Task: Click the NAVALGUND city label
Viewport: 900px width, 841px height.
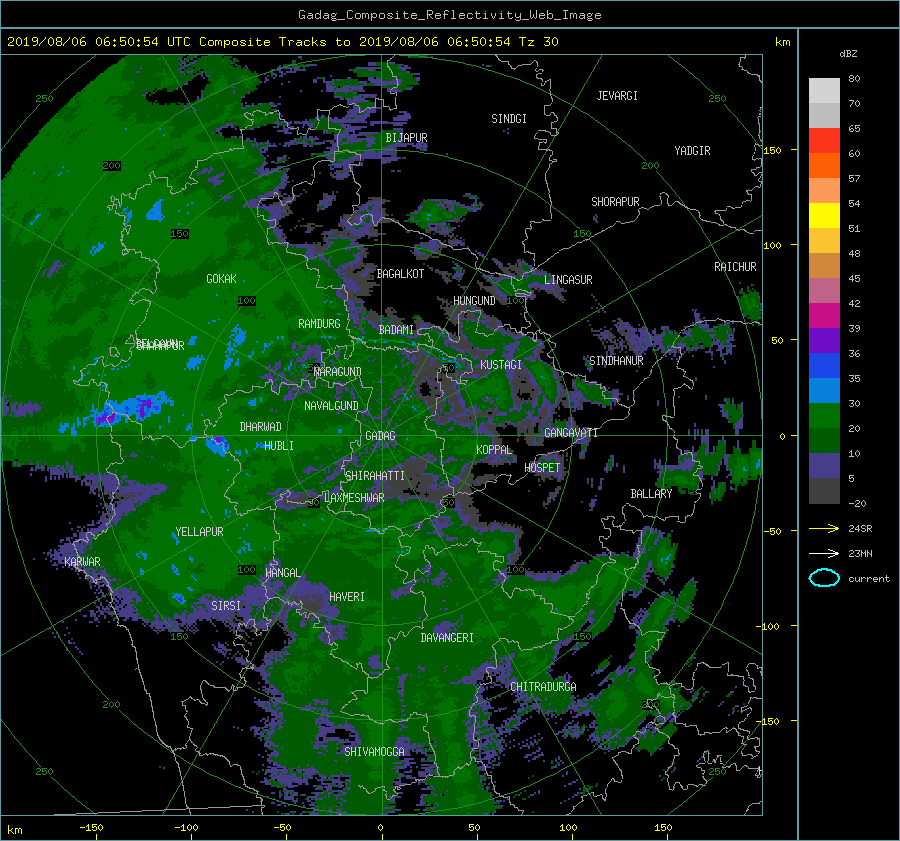Action: click(x=331, y=406)
